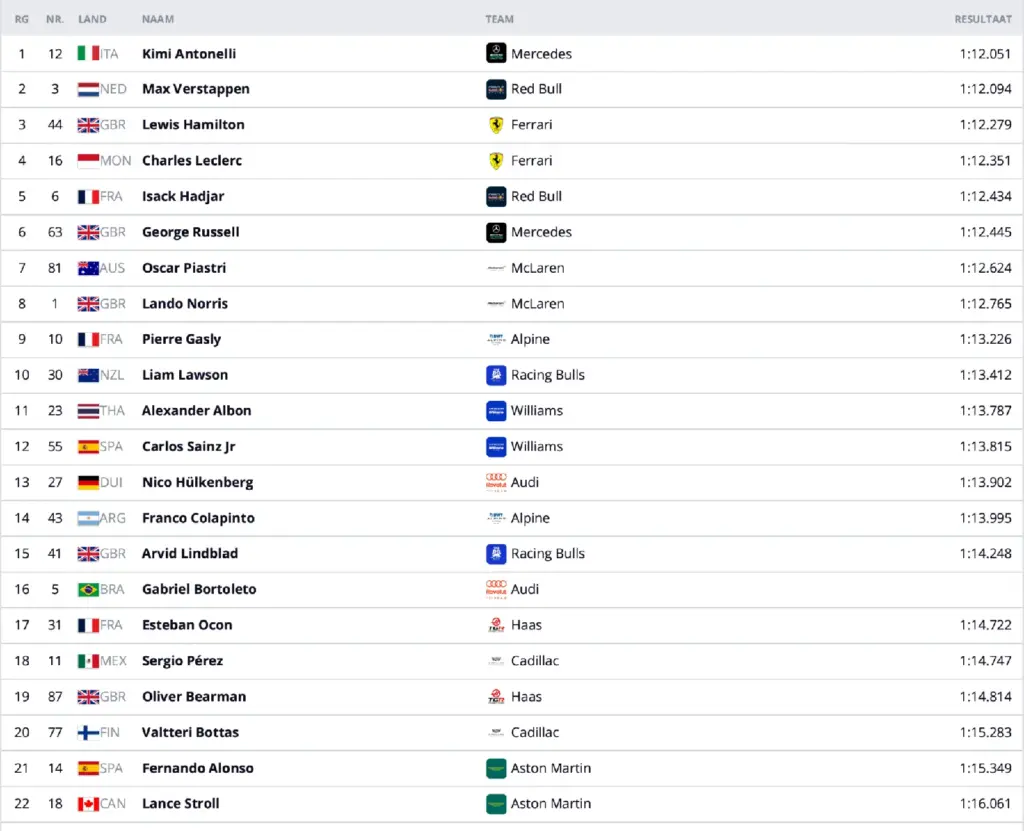Click the TEAM column header
Screen dimensions: 1024x831
click(x=500, y=19)
